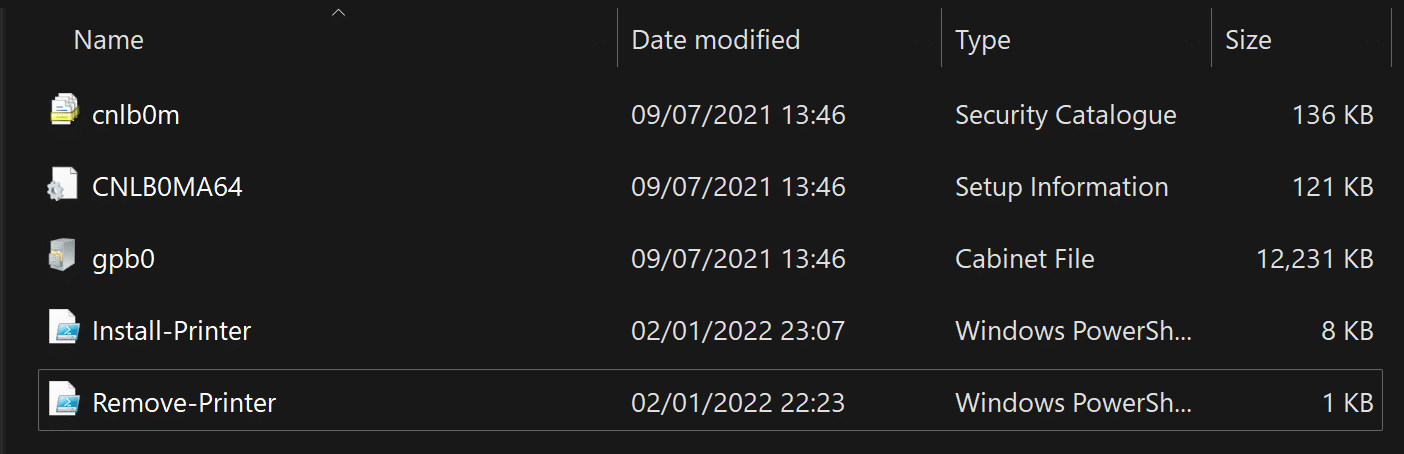Click the 02/01/2022 23:07 modified date
The width and height of the screenshot is (1404, 454).
pos(738,331)
